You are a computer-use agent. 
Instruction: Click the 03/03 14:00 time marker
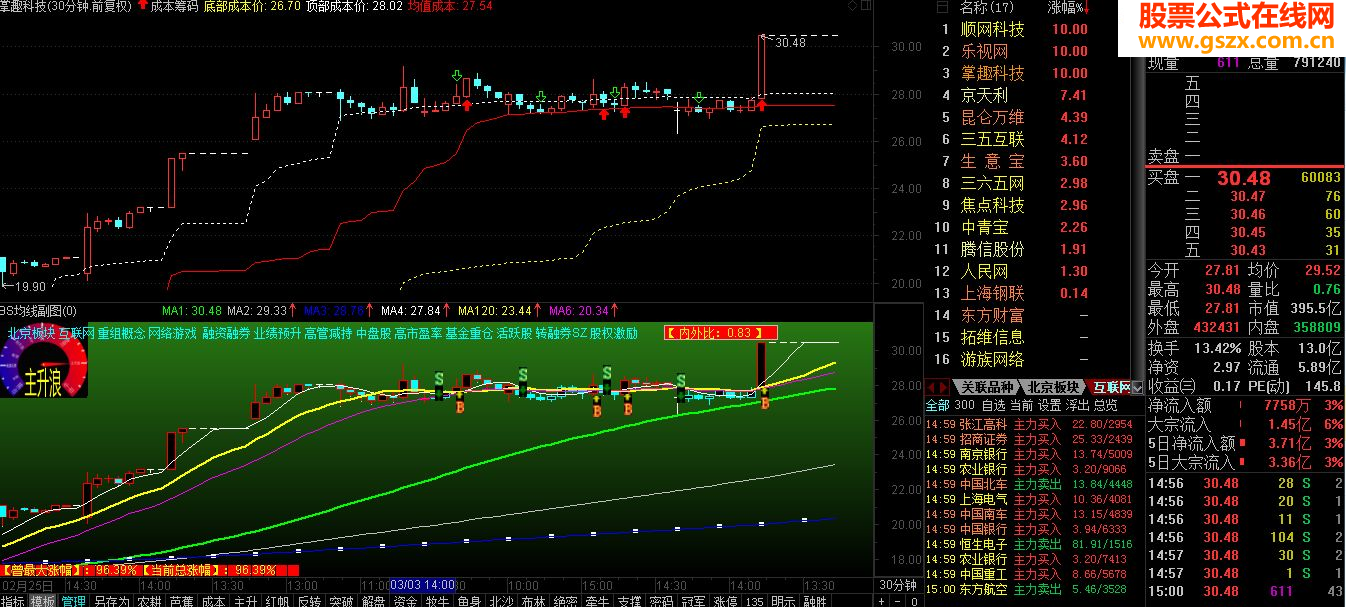point(423,584)
